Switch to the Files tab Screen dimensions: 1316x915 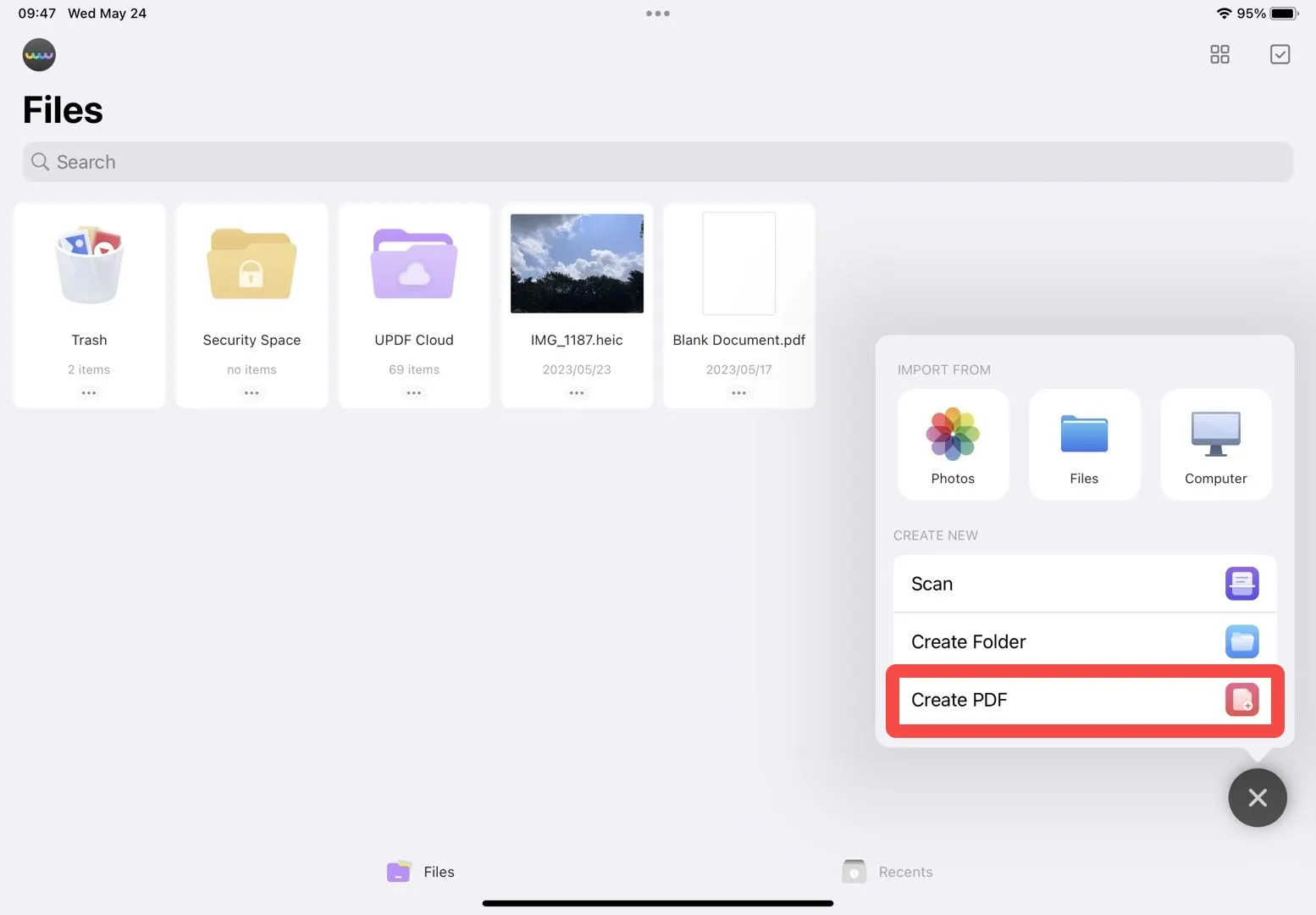(x=419, y=871)
